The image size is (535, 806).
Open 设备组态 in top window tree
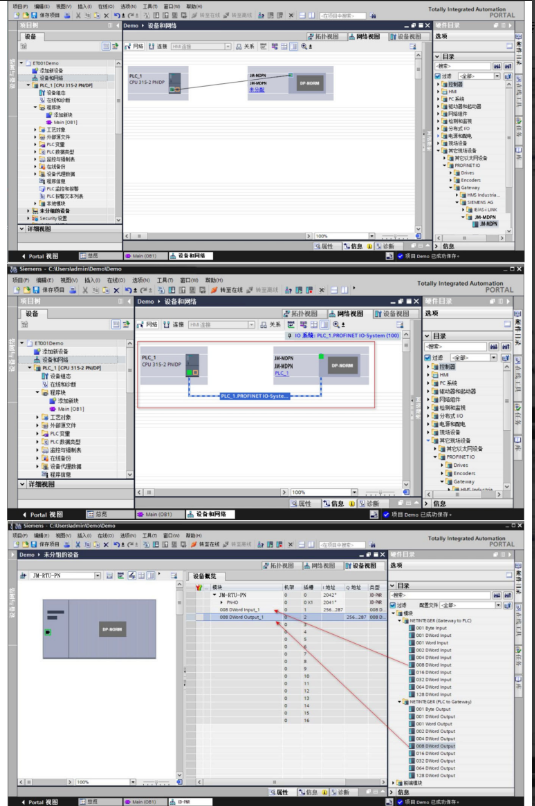point(52,93)
